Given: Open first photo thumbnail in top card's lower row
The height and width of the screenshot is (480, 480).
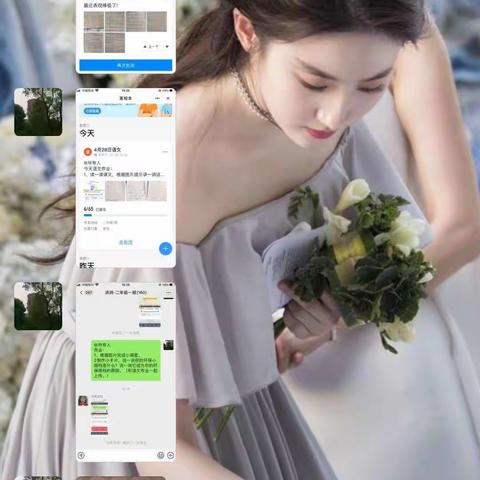Looking at the screenshot, I should (x=94, y=42).
